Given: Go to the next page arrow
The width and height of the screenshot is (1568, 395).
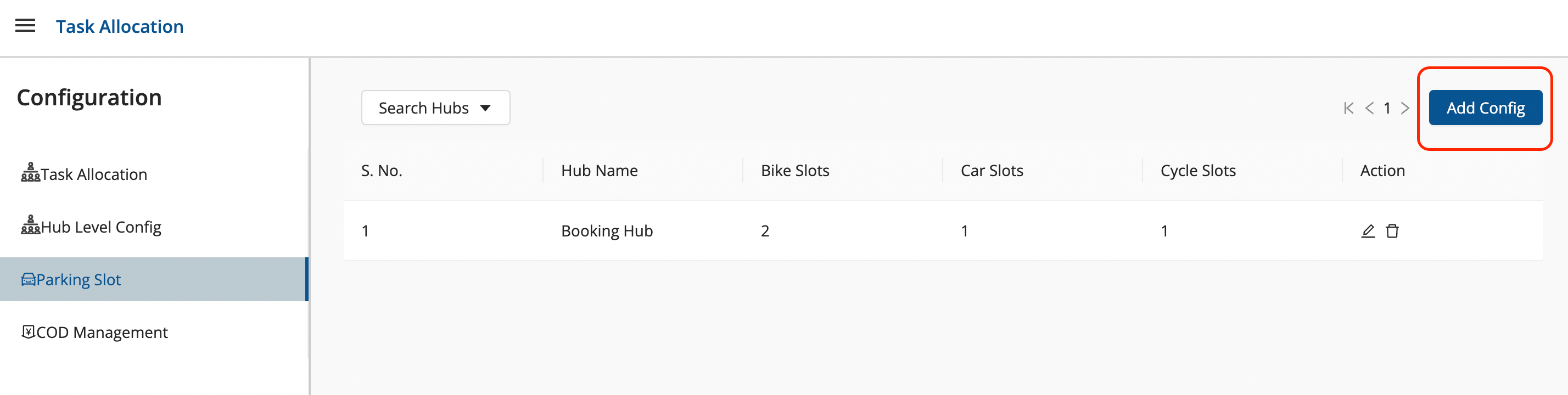Looking at the screenshot, I should pos(1405,108).
